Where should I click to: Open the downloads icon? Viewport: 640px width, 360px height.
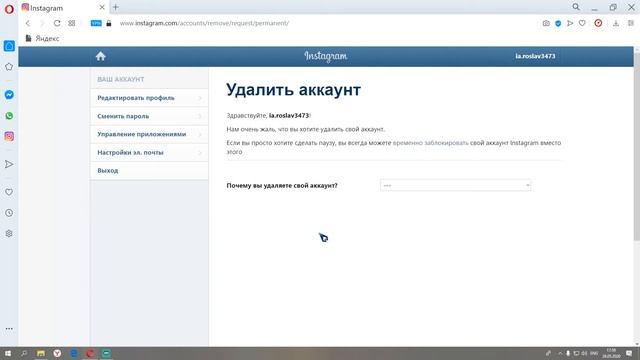tap(616, 23)
